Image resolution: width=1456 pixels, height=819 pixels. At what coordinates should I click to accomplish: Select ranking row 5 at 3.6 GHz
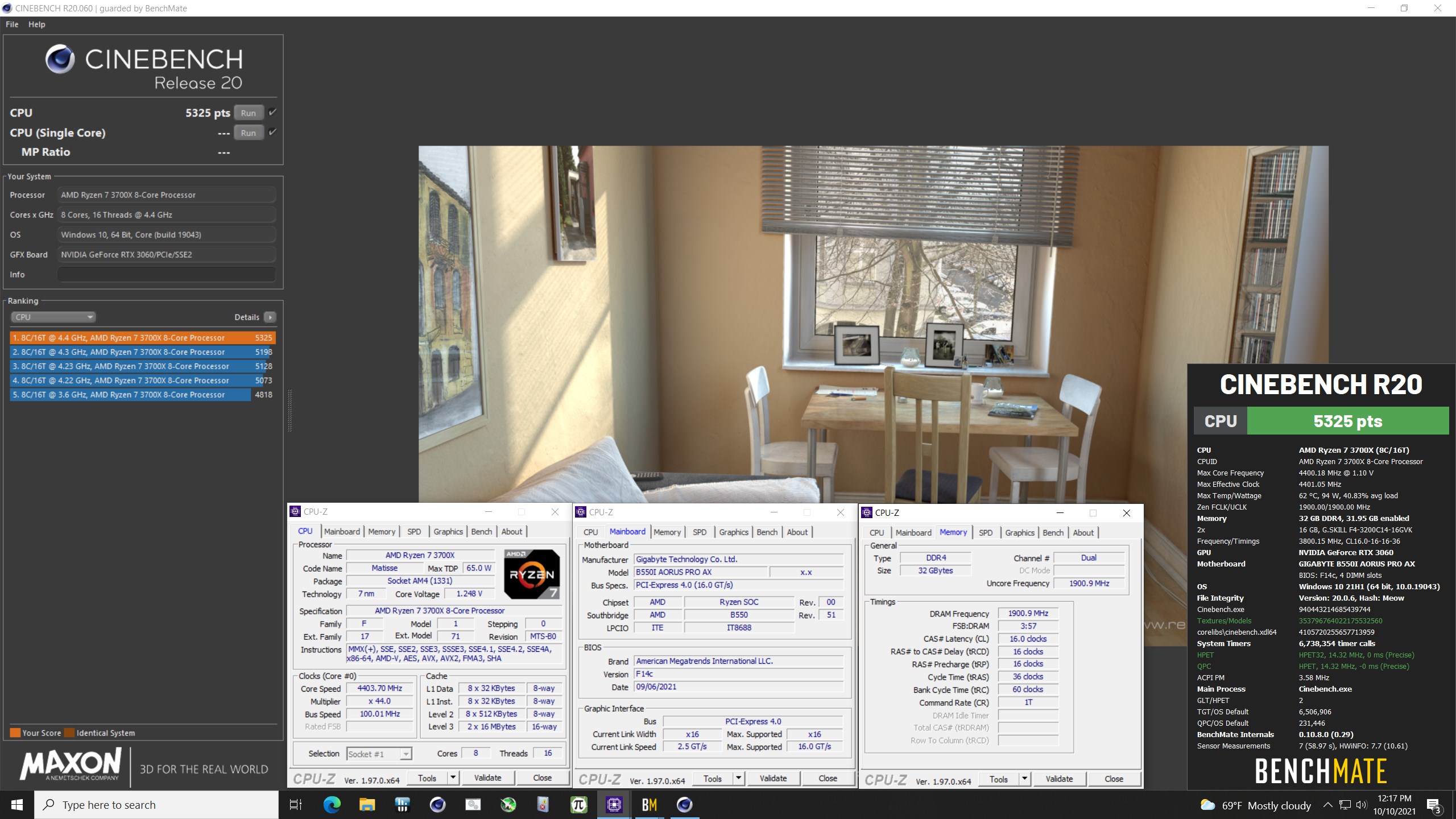tap(142, 394)
